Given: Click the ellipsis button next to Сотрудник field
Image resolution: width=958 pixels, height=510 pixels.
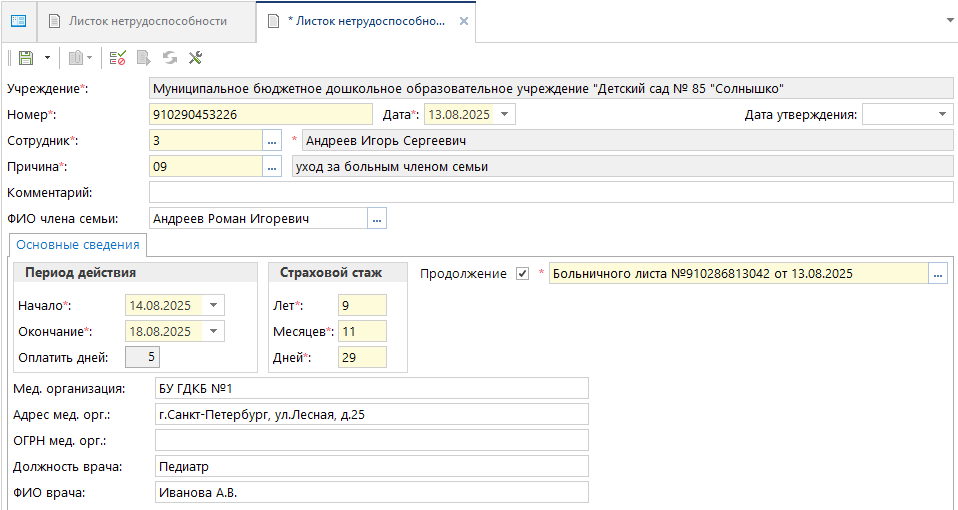Looking at the screenshot, I should tap(273, 141).
